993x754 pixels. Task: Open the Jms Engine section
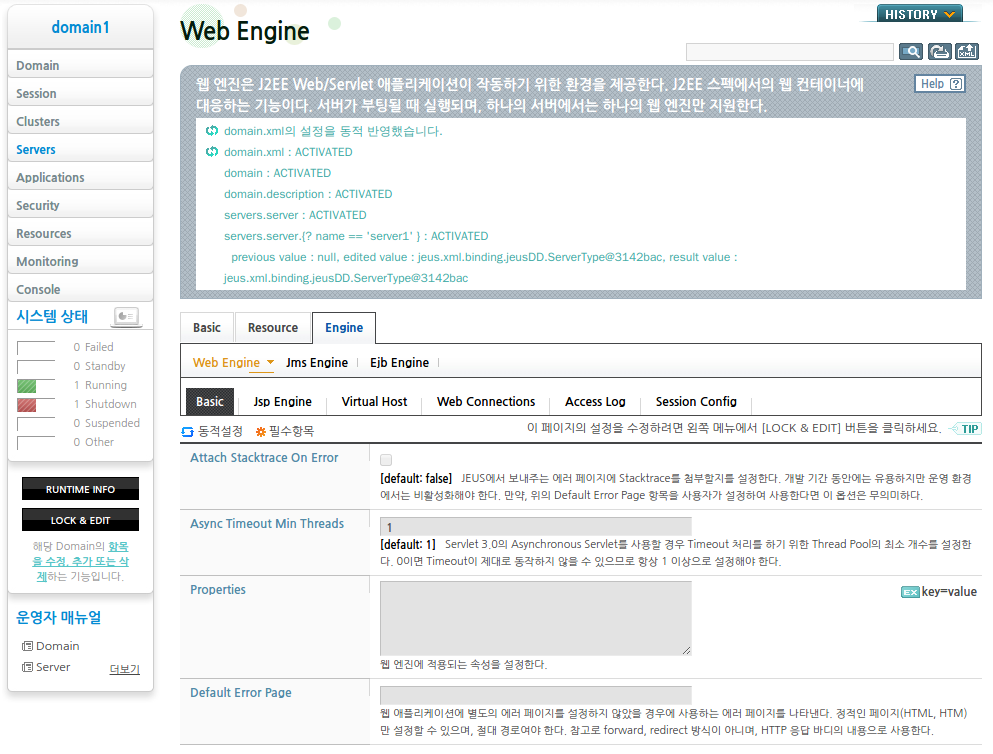pyautogui.click(x=317, y=363)
